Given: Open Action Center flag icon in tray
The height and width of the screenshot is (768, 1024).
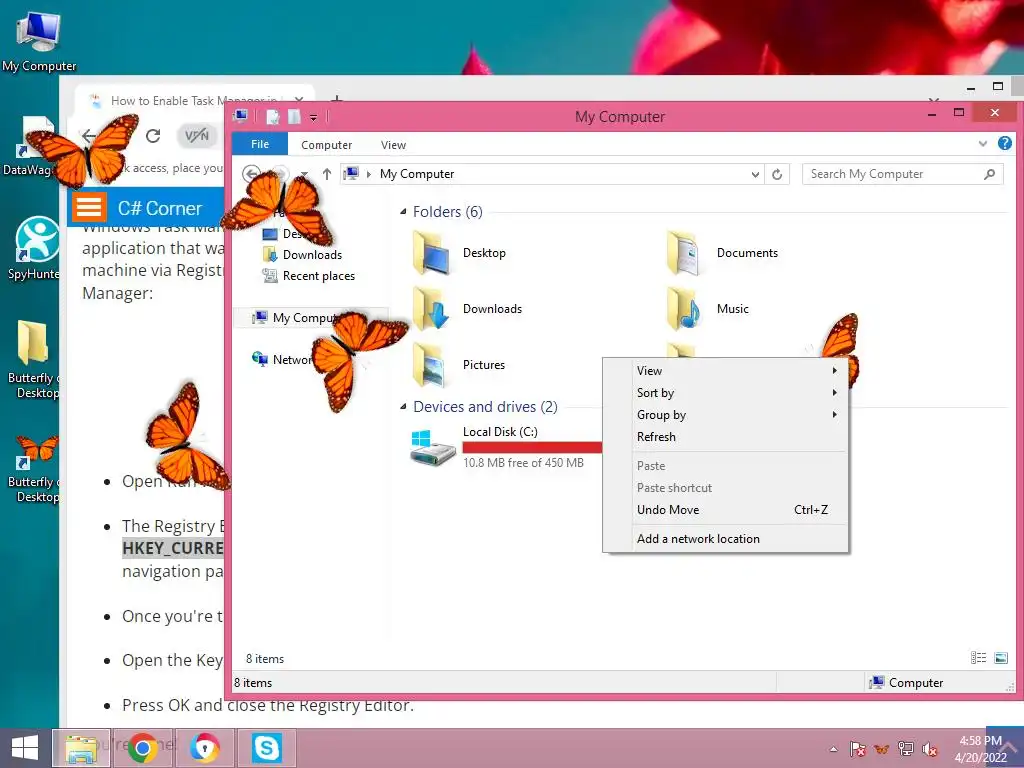Looking at the screenshot, I should click(x=857, y=749).
